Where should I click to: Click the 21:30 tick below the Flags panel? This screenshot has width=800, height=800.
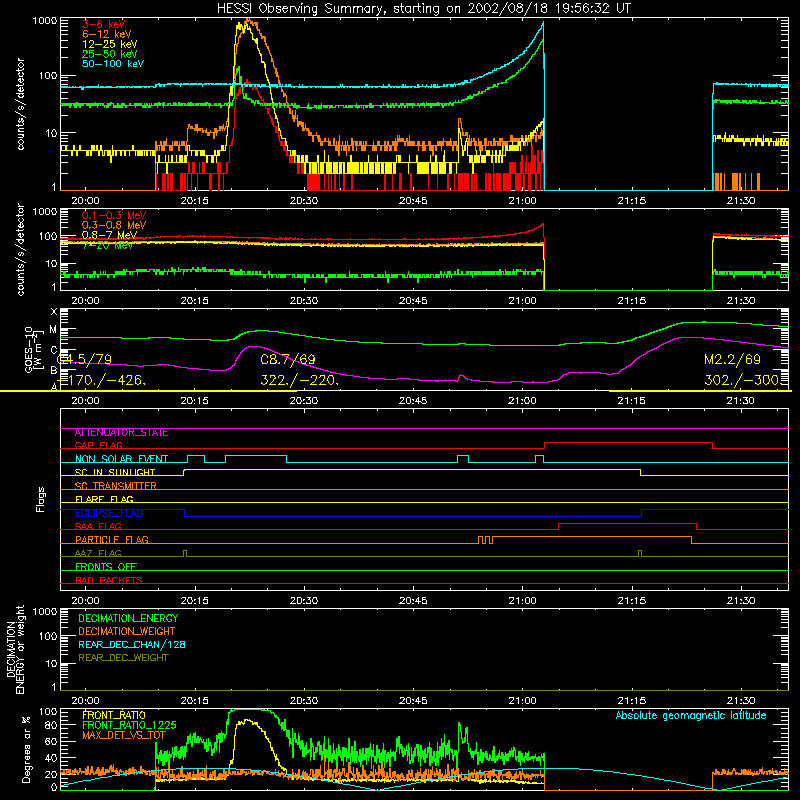click(741, 601)
